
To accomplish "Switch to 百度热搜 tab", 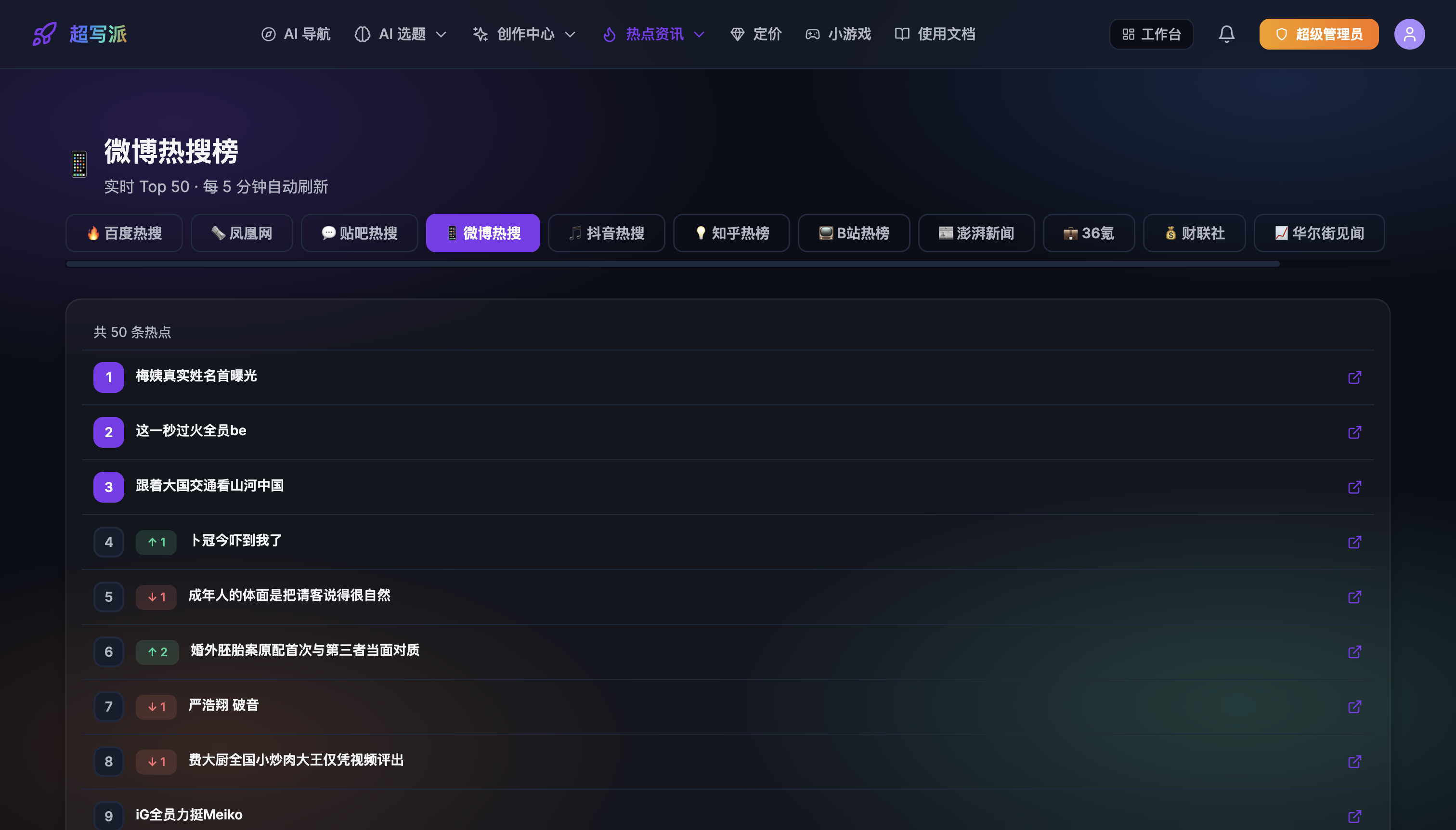I will (124, 233).
